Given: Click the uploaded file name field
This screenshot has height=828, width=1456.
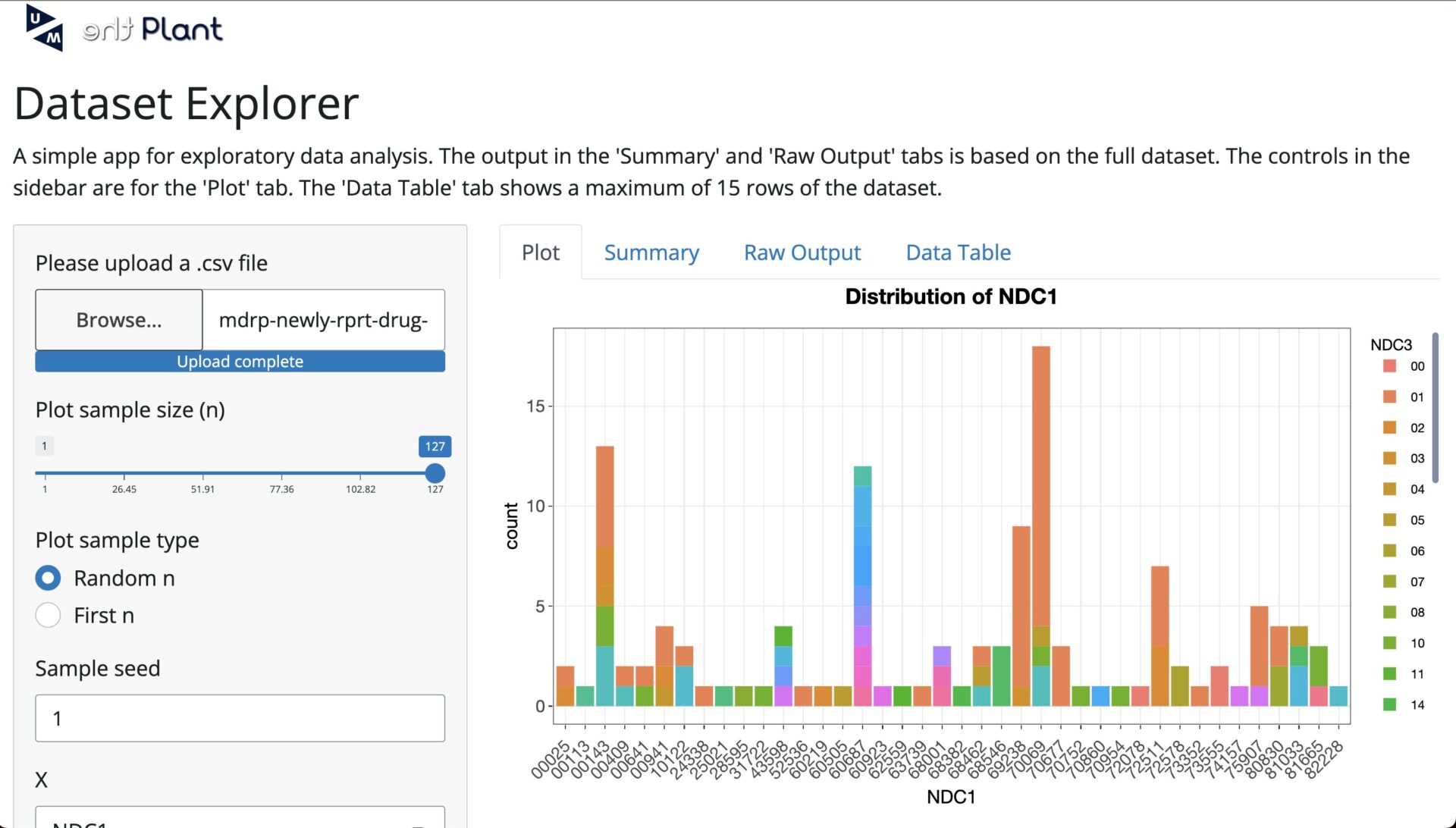Looking at the screenshot, I should pyautogui.click(x=324, y=320).
